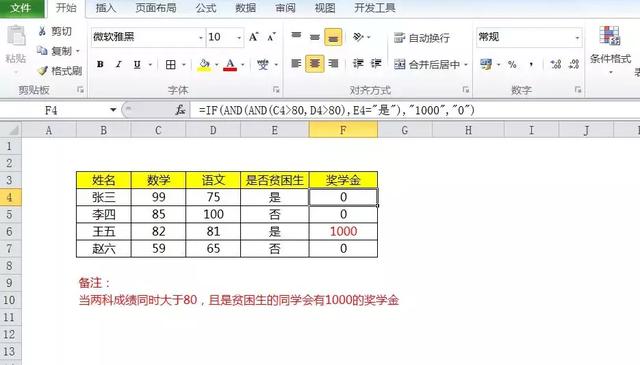Toggle Italic formatting
This screenshot has height=365, width=640.
point(118,64)
